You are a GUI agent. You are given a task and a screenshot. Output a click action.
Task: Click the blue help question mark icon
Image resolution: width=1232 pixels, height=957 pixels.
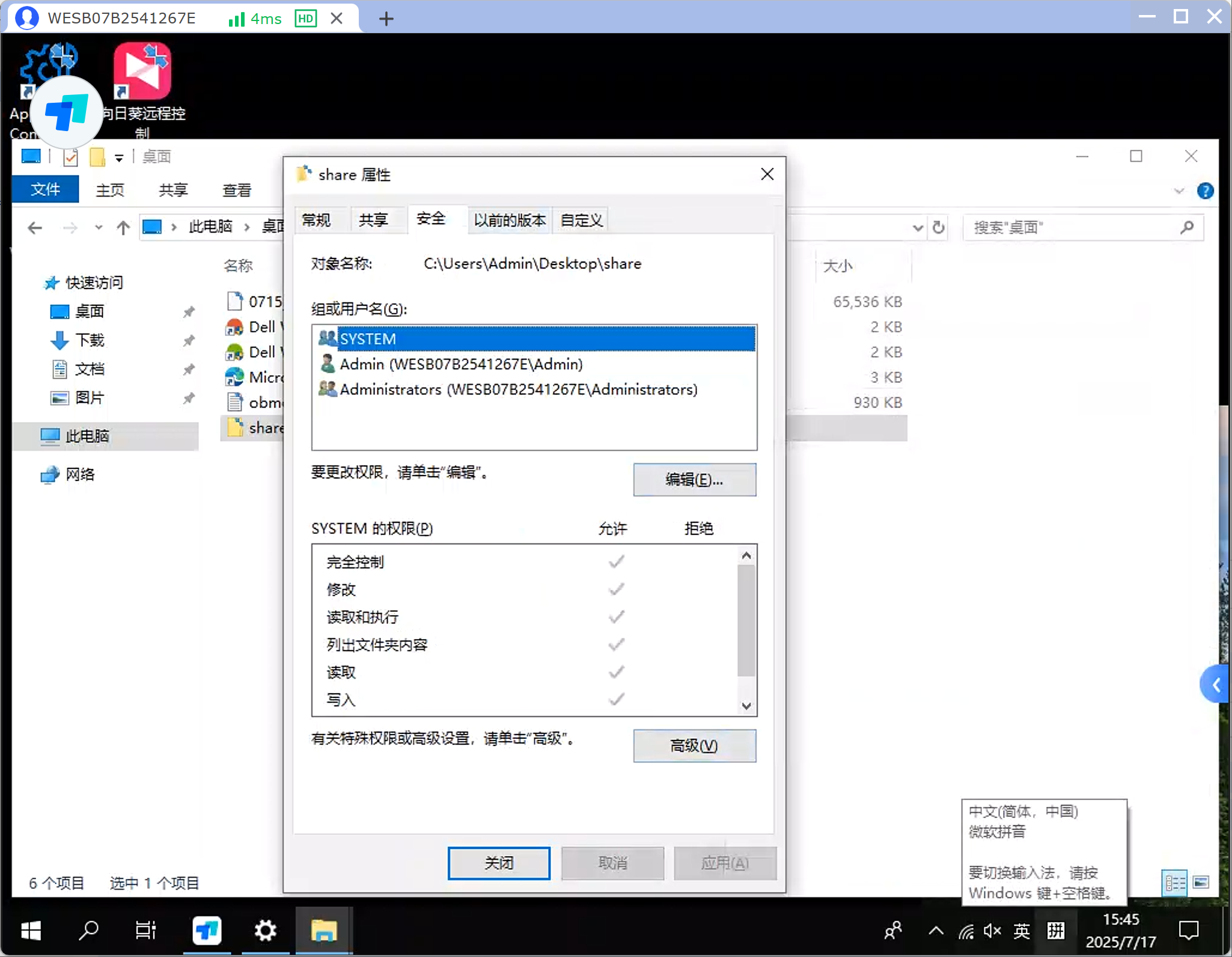(1205, 191)
